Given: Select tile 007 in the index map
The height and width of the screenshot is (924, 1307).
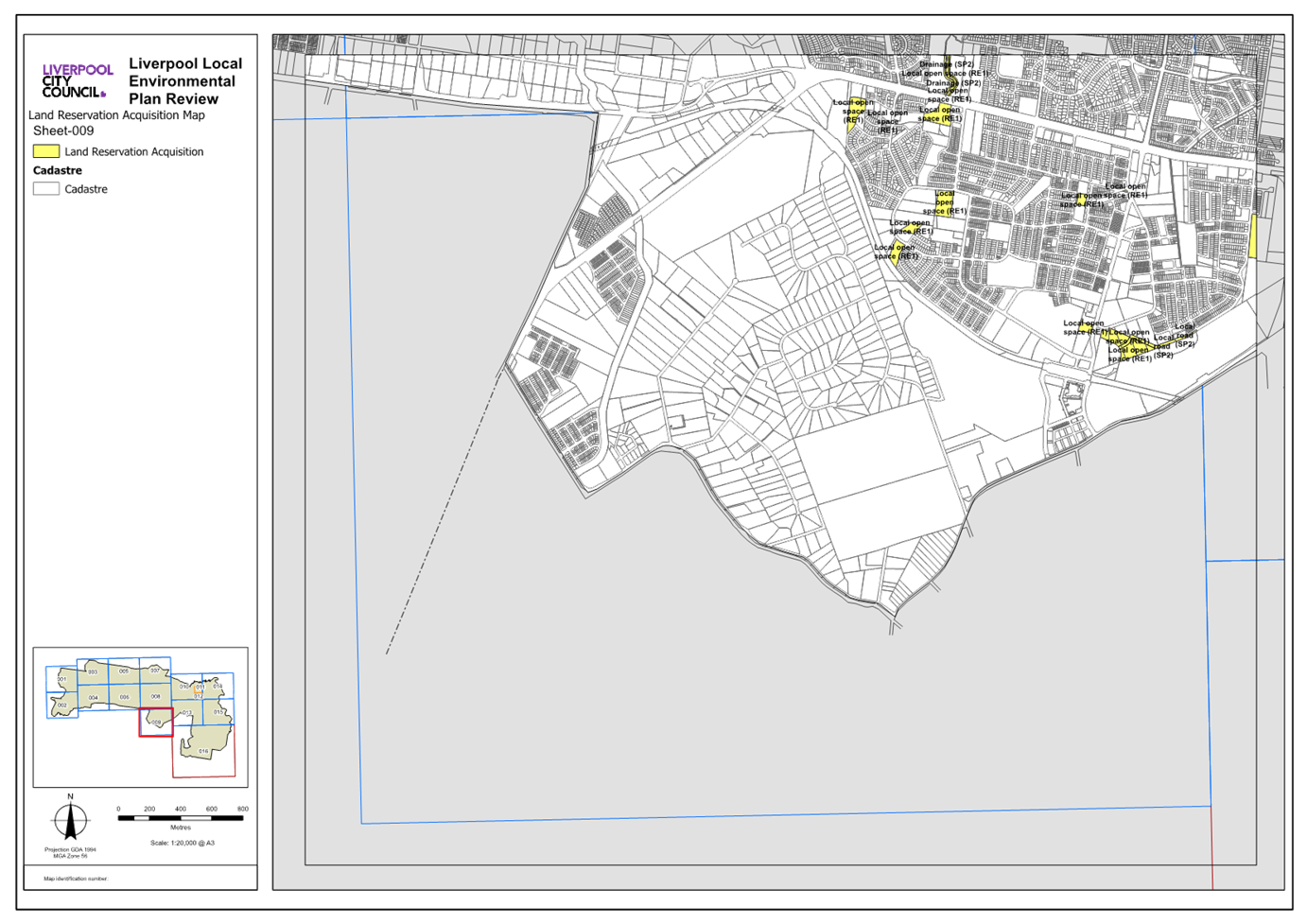Looking at the screenshot, I should point(155,671).
